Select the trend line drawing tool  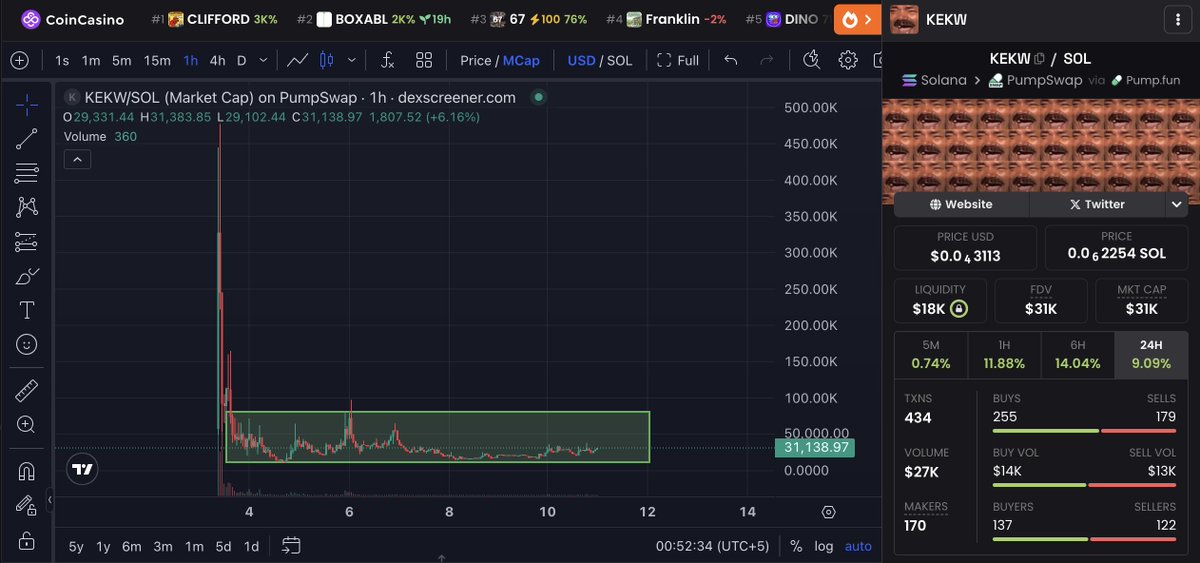point(27,139)
